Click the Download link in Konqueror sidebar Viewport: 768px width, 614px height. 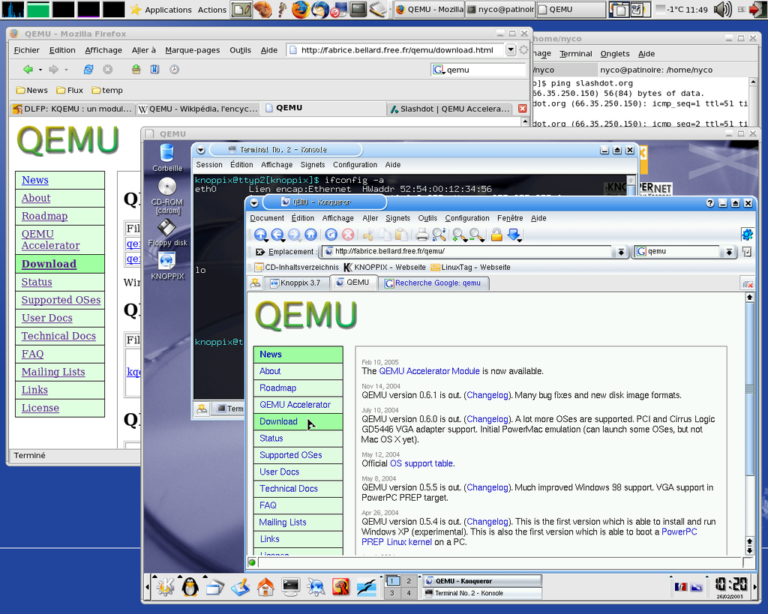[278, 422]
